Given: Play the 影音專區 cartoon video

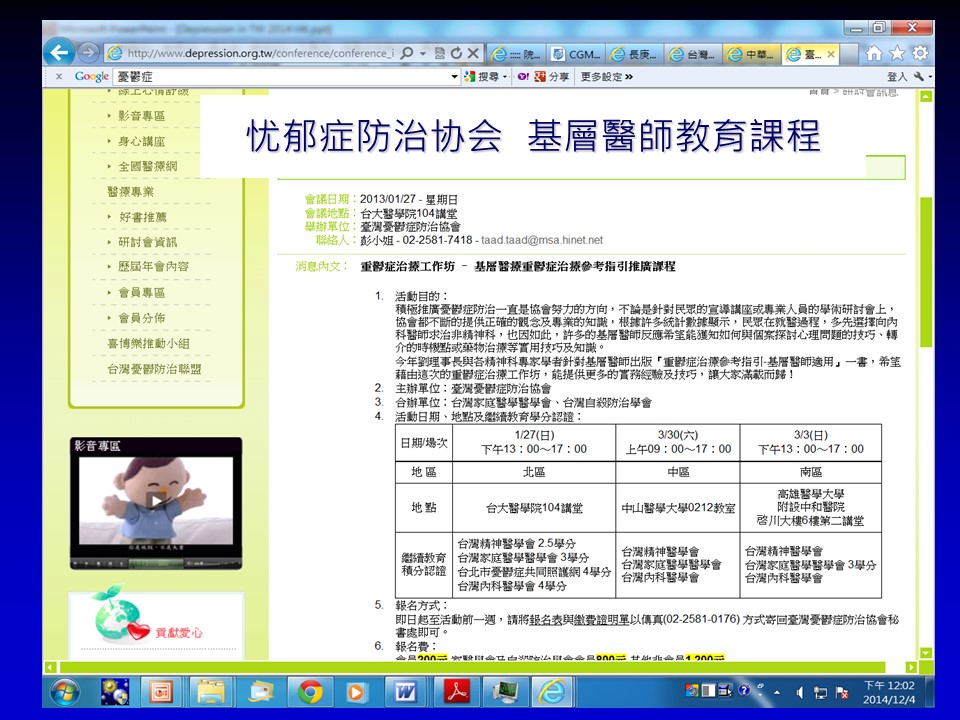Looking at the screenshot, I should (x=156, y=501).
